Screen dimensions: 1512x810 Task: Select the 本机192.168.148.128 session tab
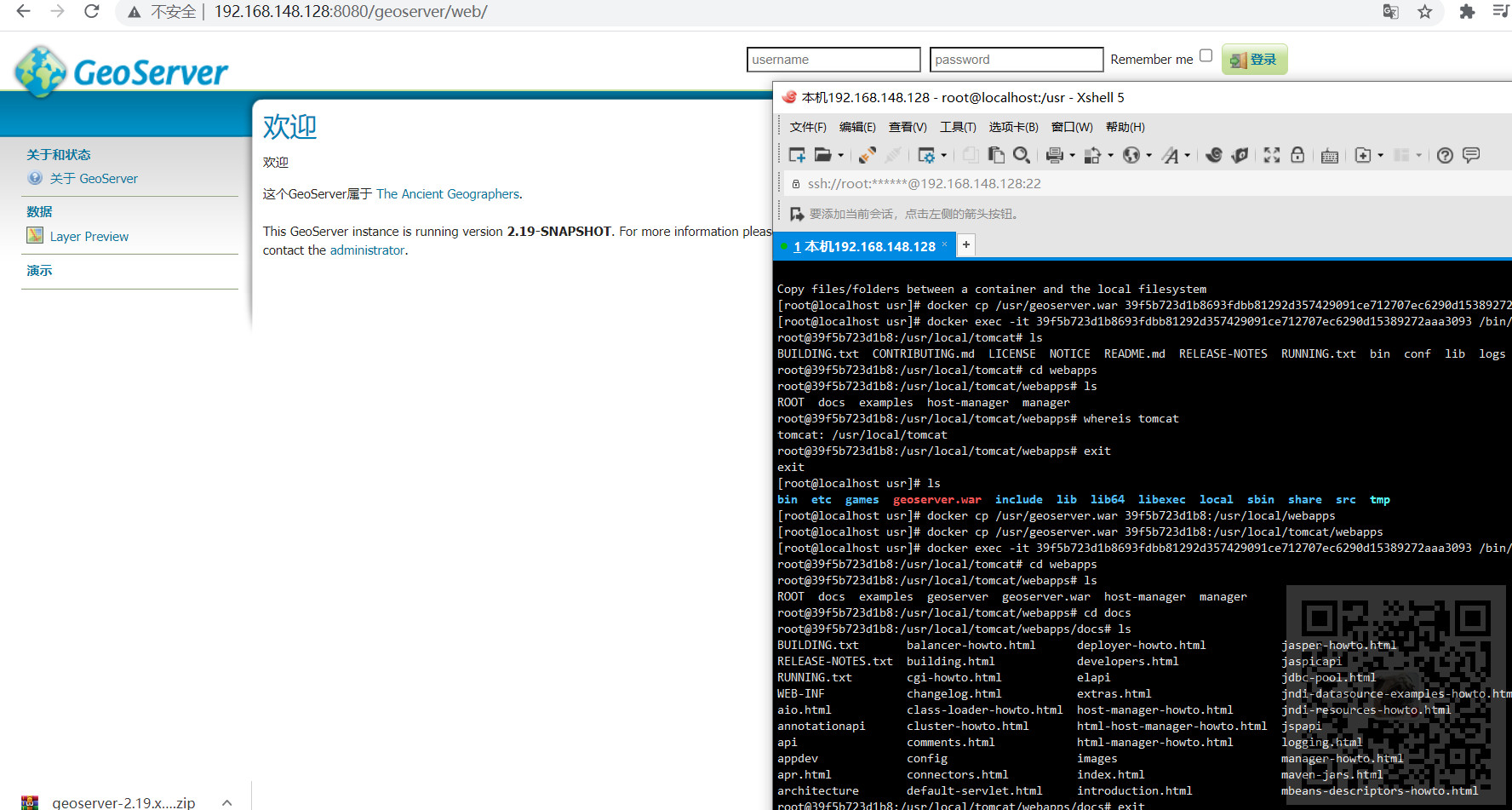864,246
